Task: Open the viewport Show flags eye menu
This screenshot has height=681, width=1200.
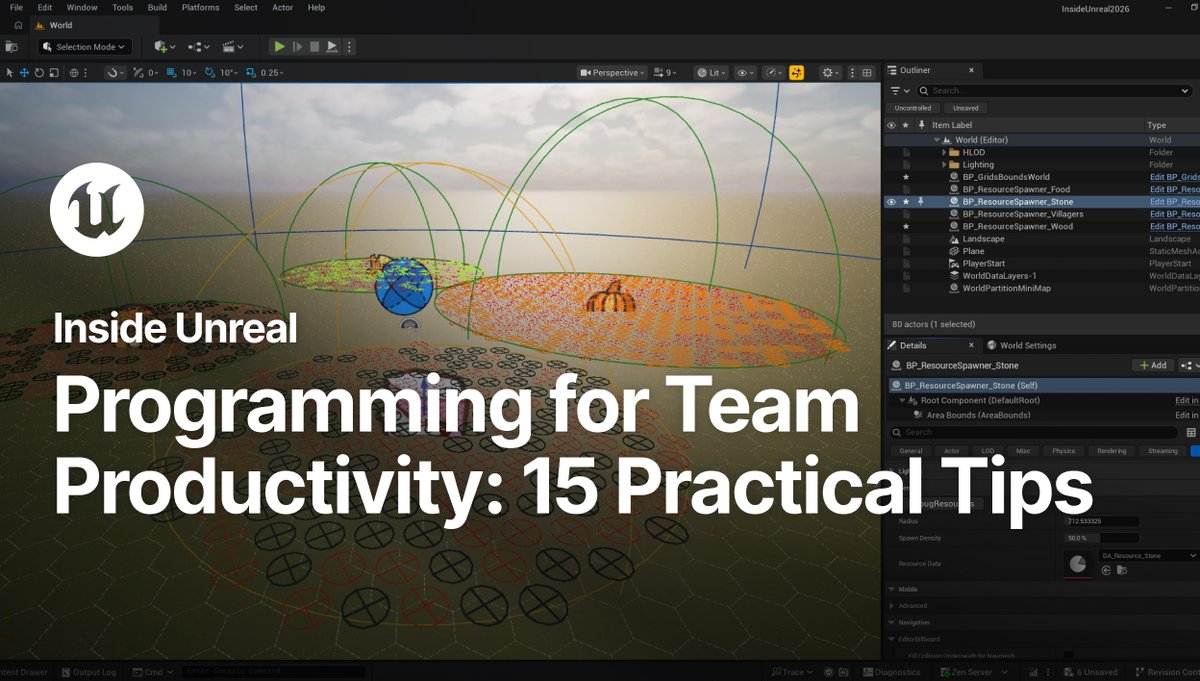Action: [x=746, y=73]
